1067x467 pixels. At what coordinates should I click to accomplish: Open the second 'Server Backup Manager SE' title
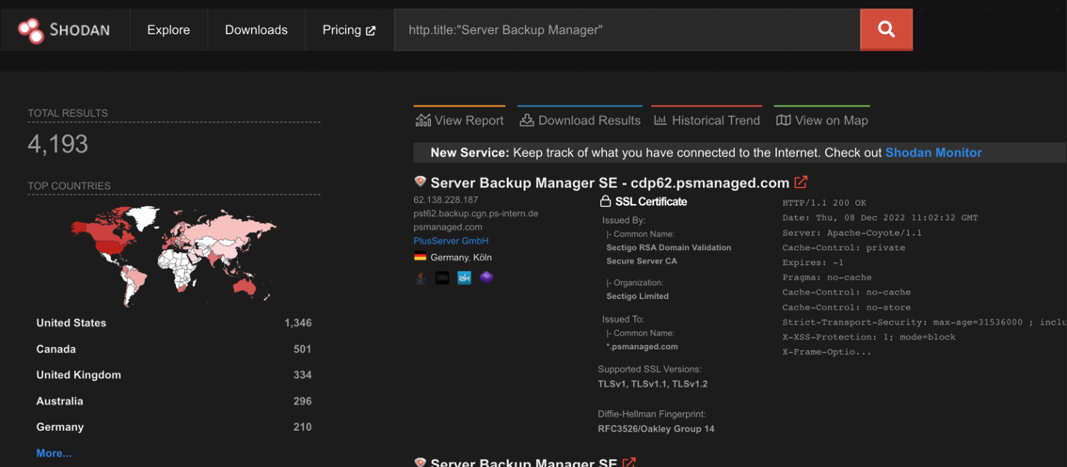point(524,463)
